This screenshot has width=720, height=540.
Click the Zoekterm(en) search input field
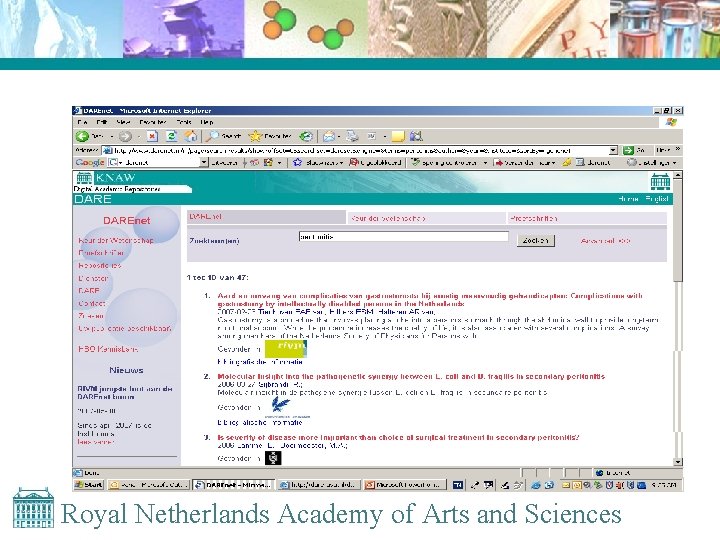404,236
